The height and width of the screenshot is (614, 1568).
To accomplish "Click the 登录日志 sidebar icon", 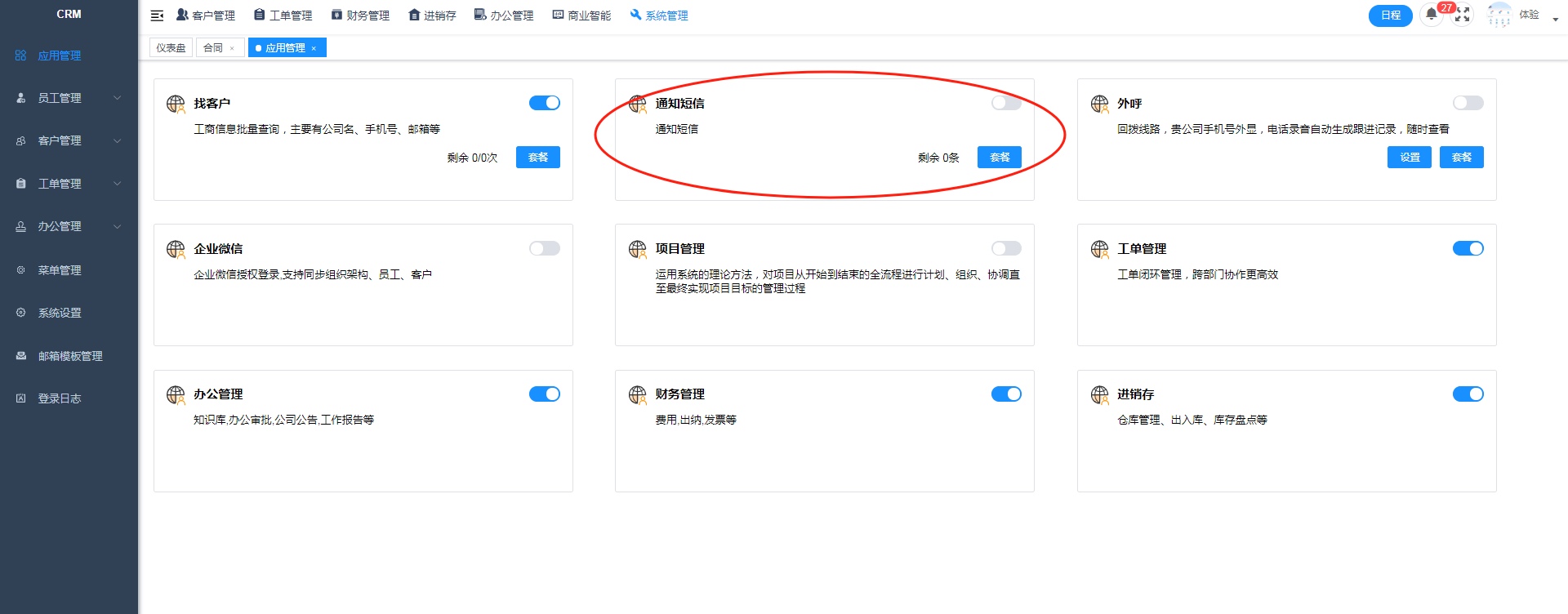I will tap(21, 398).
